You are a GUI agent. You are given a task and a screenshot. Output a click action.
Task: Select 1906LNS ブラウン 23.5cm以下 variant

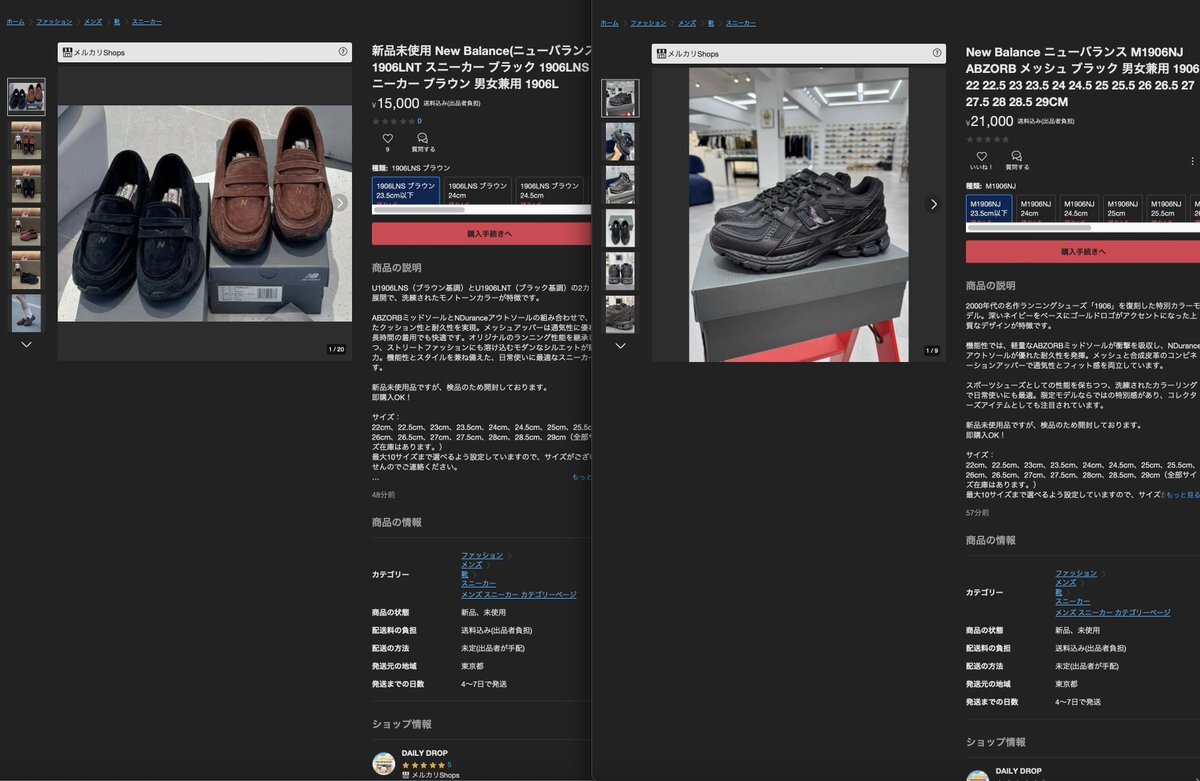point(406,190)
